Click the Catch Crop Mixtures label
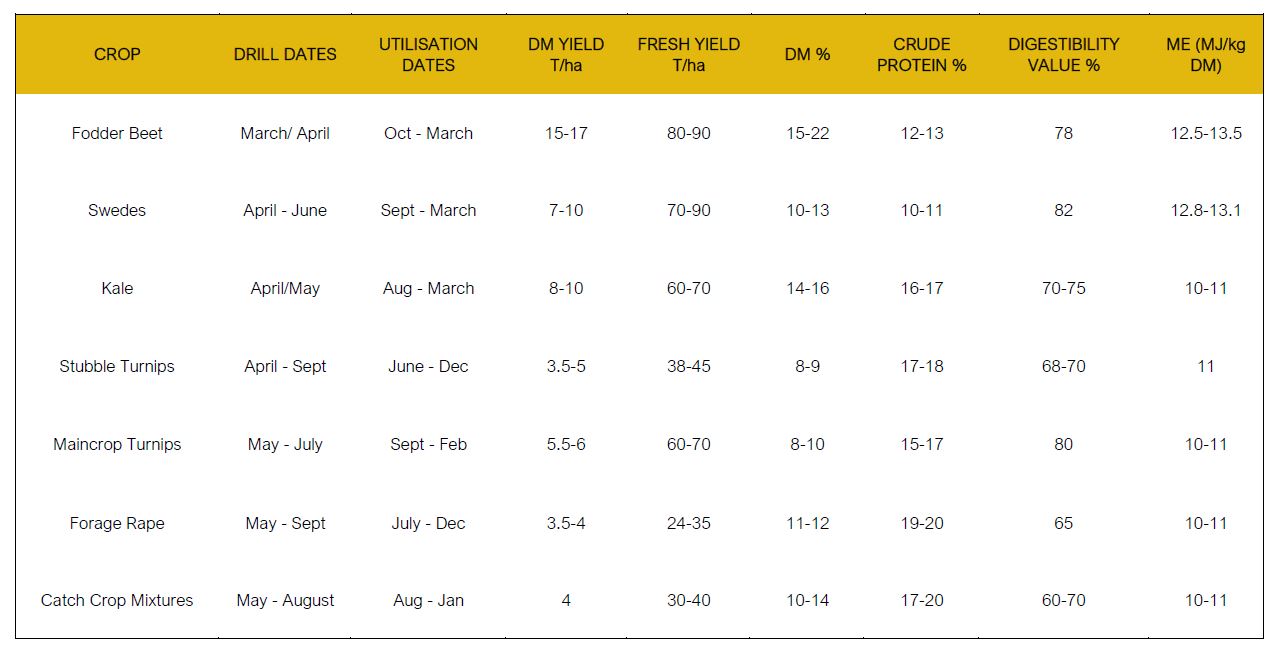 (117, 600)
